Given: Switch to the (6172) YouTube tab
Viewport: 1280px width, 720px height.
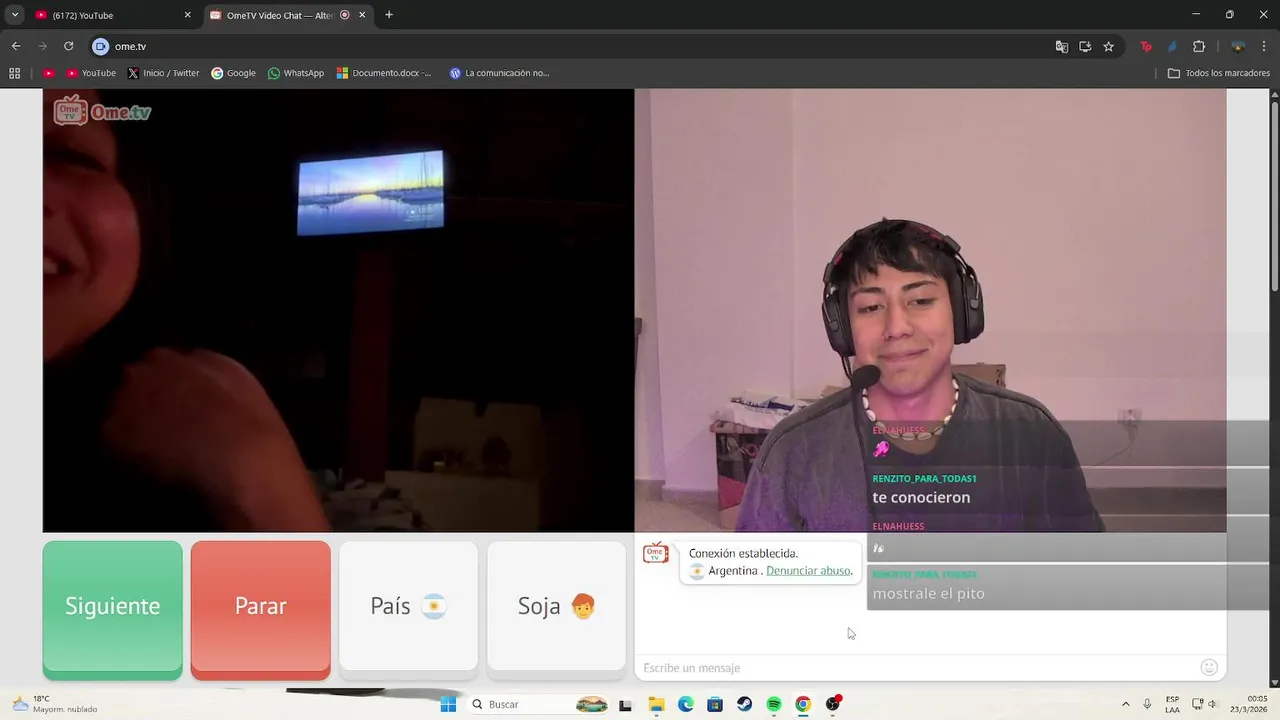Looking at the screenshot, I should pyautogui.click(x=113, y=15).
